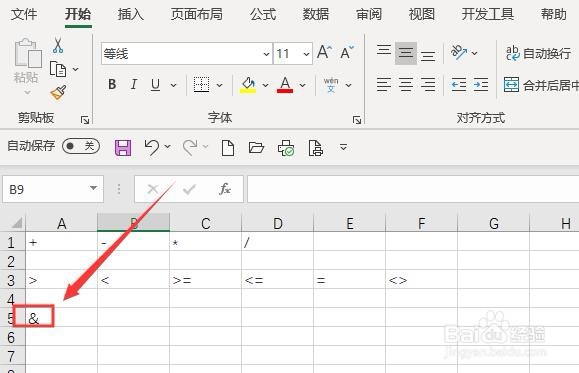Open Name Box B9 dropdown arrow
The height and width of the screenshot is (373, 579).
click(x=93, y=188)
